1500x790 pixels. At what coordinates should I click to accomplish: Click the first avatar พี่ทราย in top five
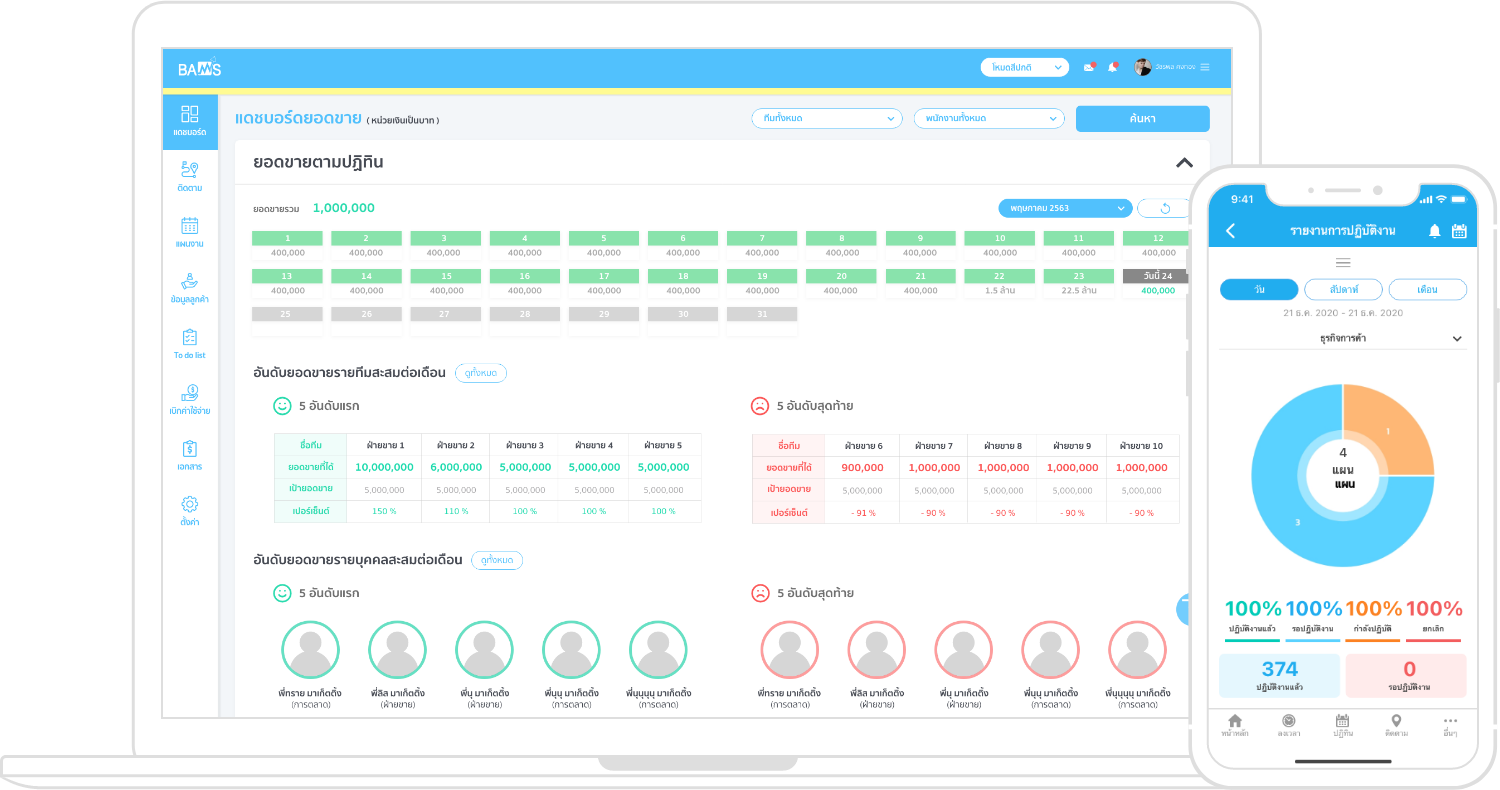tap(311, 650)
